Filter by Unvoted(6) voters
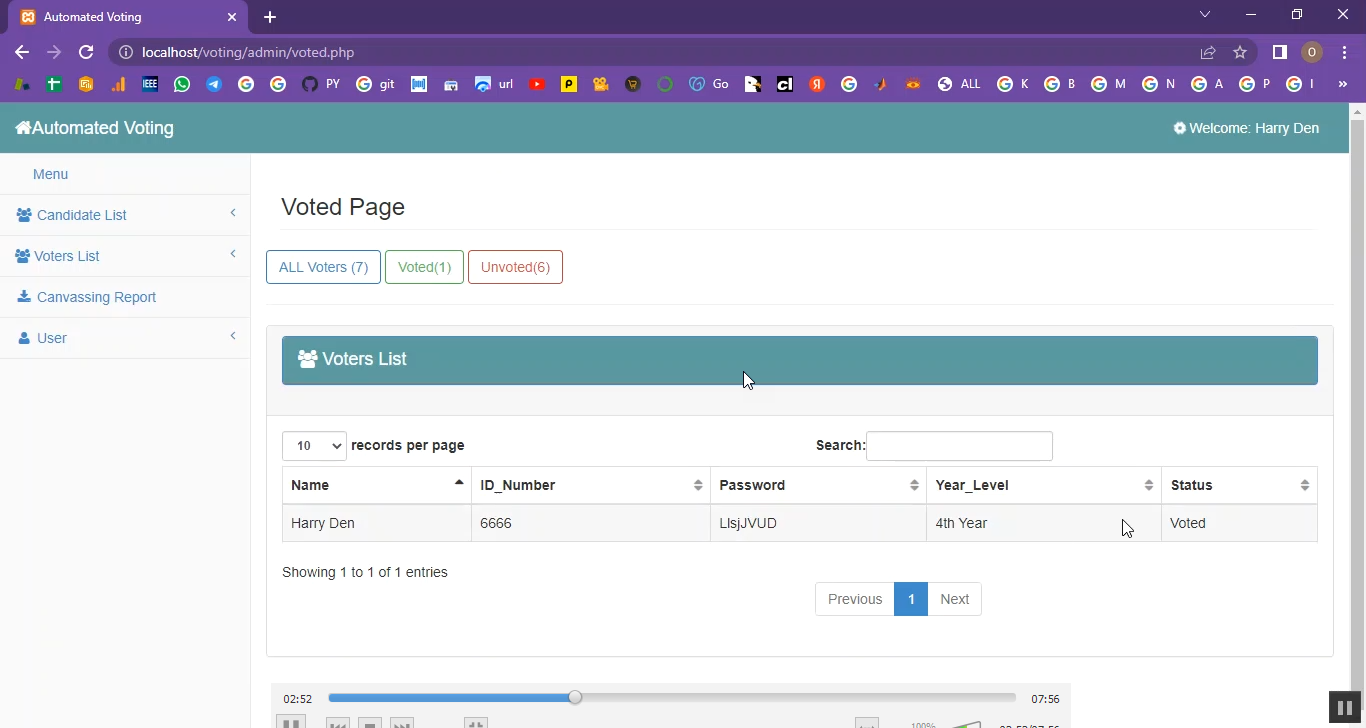 (x=515, y=267)
